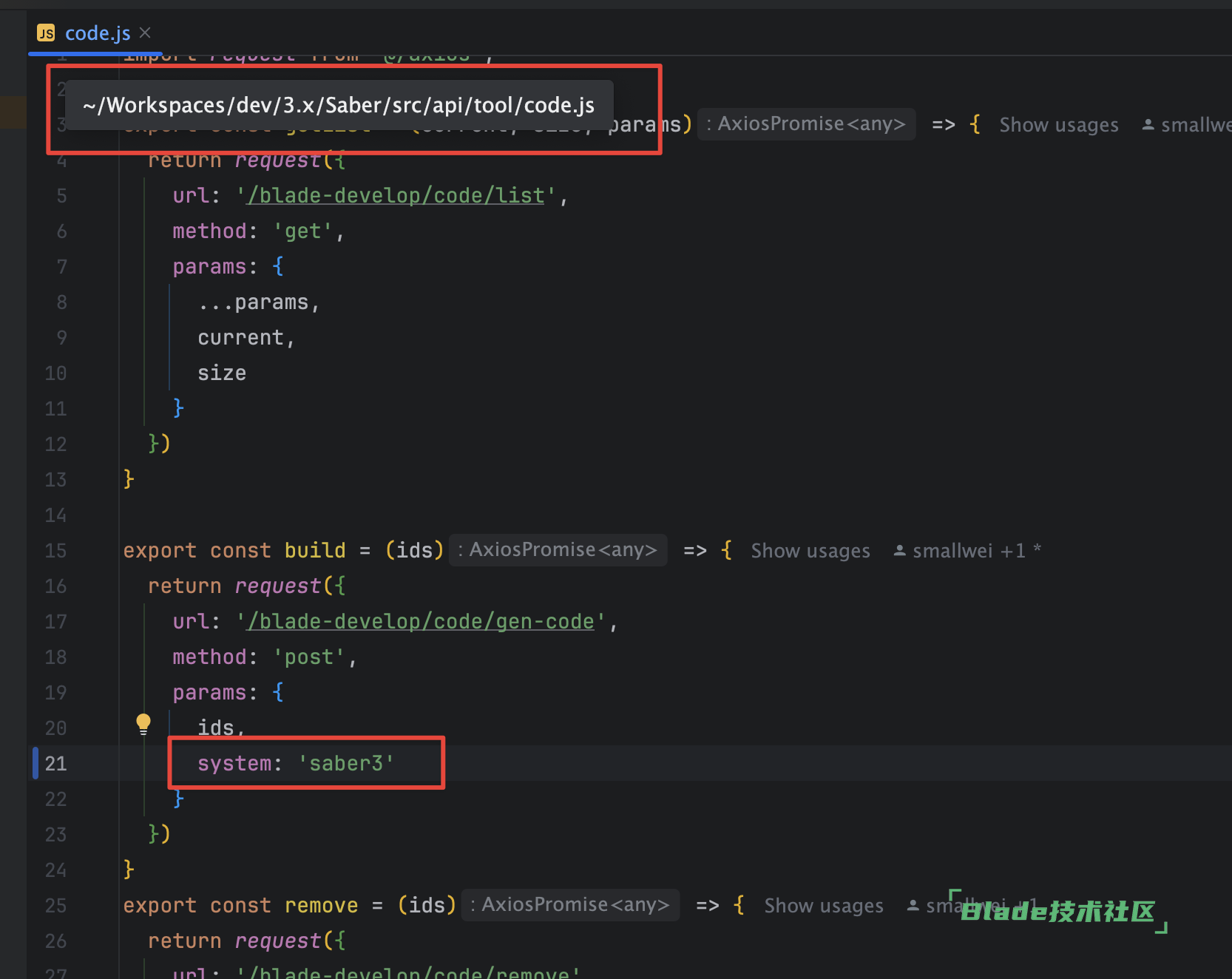Screen dimensions: 1232x979
Task: Click the AxiosPromise<any> hint on remove line
Action: pos(570,905)
